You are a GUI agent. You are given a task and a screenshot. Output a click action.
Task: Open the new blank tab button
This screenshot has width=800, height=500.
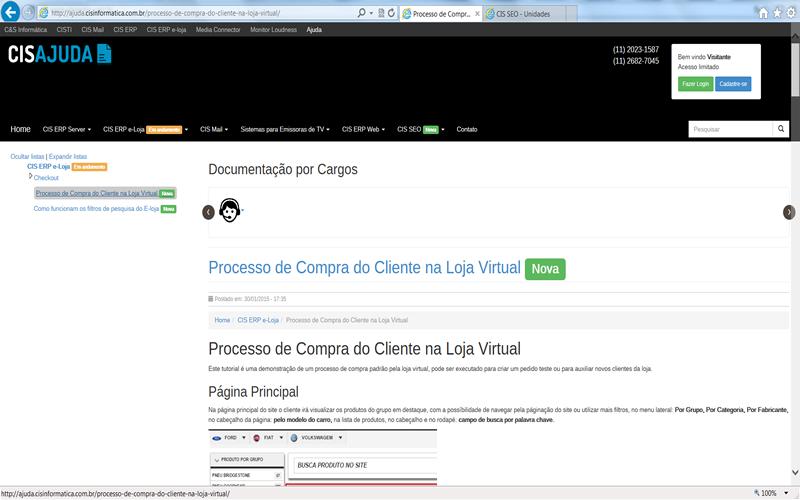(571, 14)
